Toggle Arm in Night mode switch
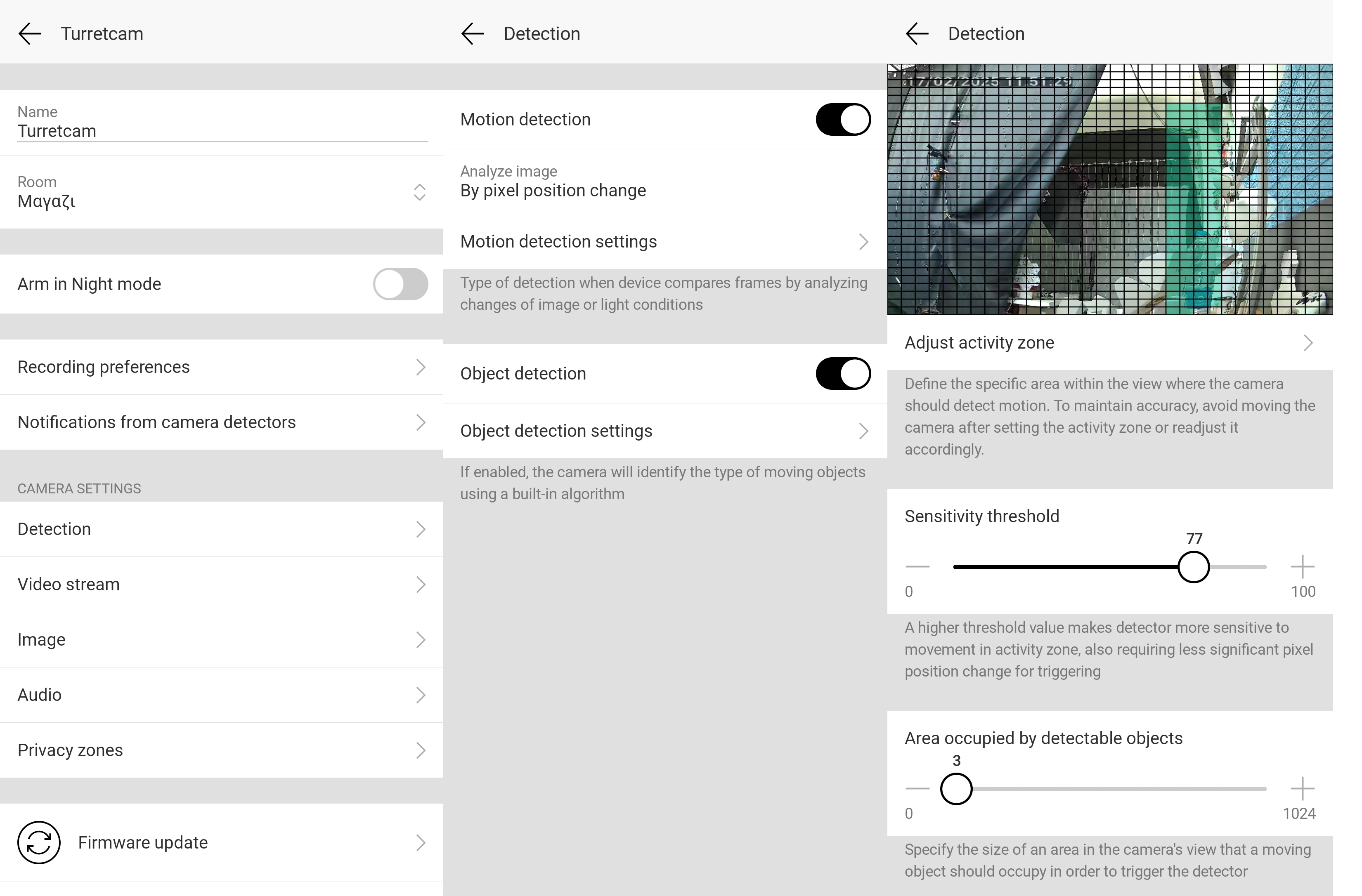The width and height of the screenshot is (1362, 896). click(x=400, y=284)
